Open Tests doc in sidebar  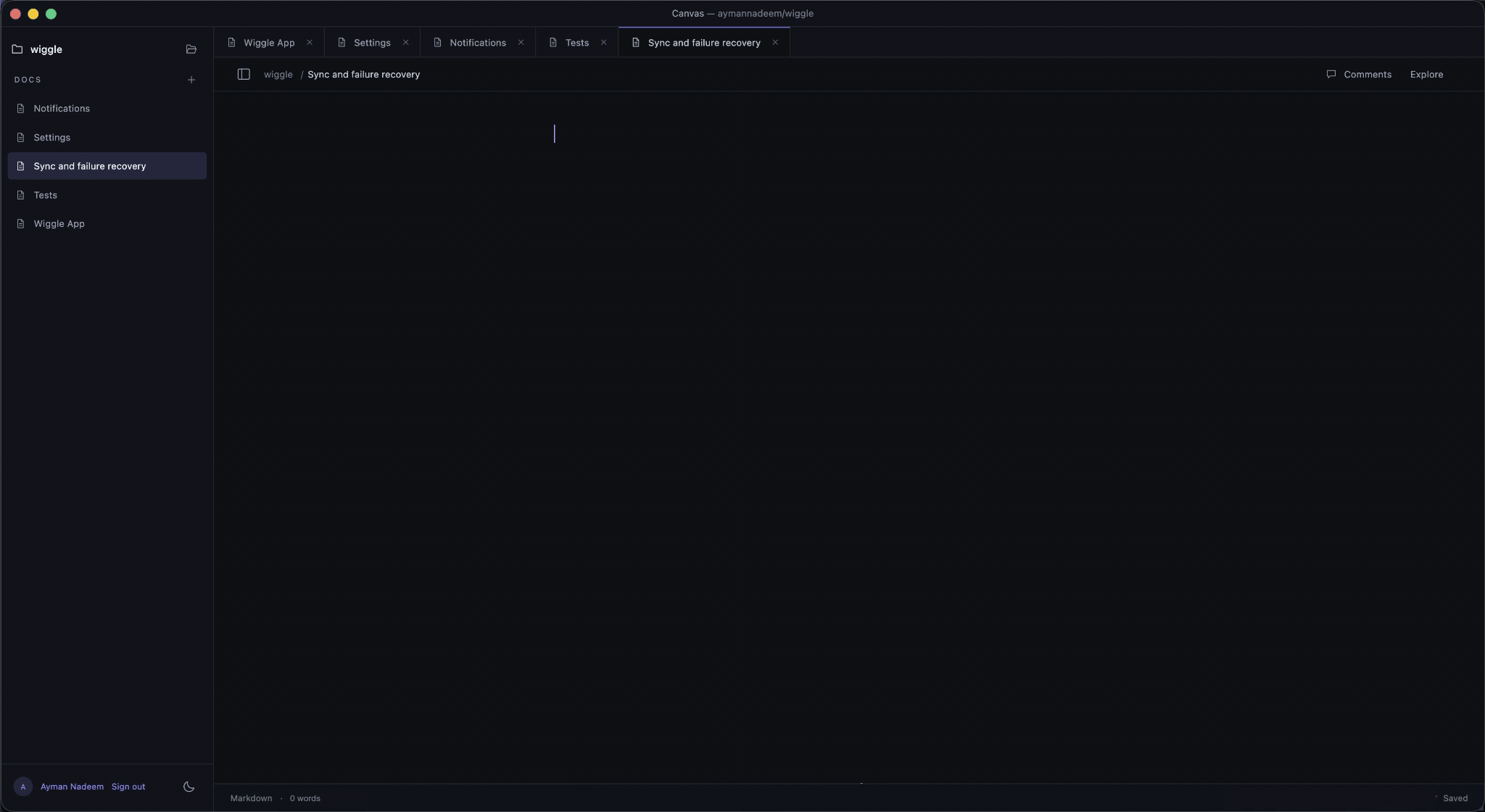[107, 195]
